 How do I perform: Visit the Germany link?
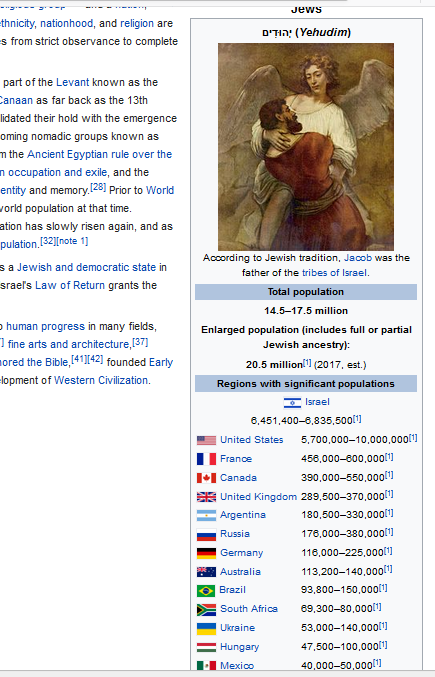click(x=242, y=553)
